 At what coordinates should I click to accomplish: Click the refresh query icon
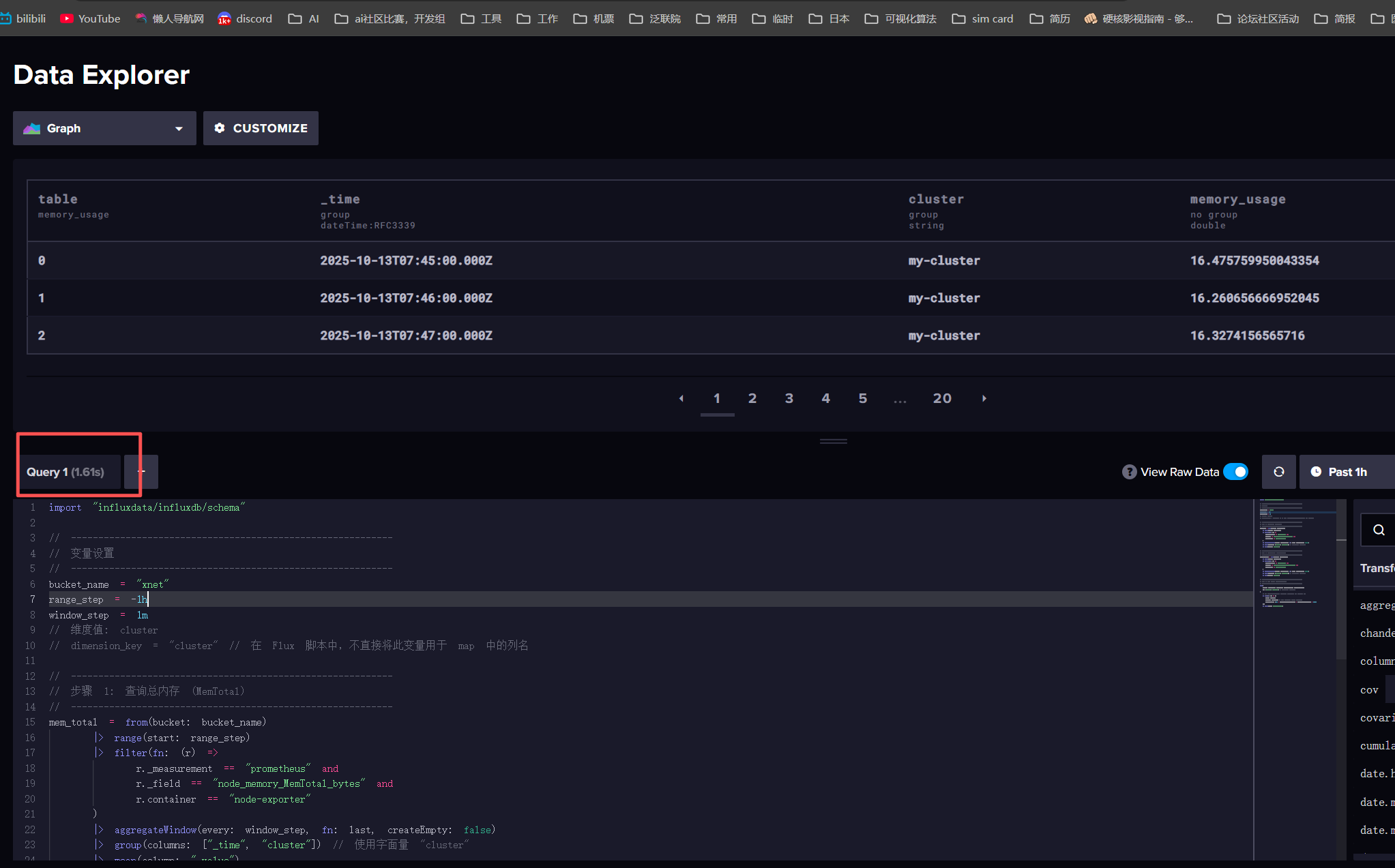[x=1278, y=472]
